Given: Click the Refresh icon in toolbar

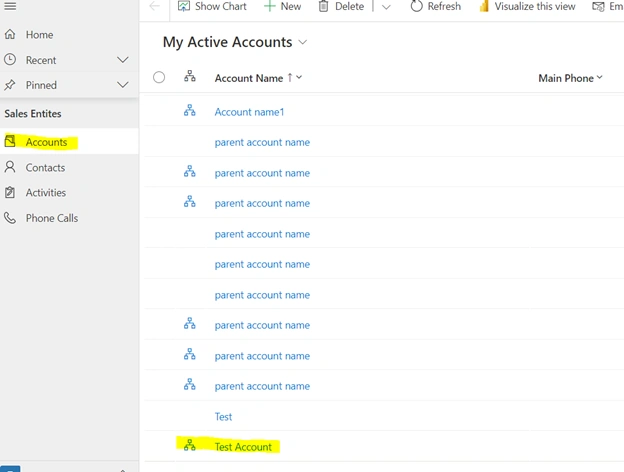Looking at the screenshot, I should pos(416,6).
